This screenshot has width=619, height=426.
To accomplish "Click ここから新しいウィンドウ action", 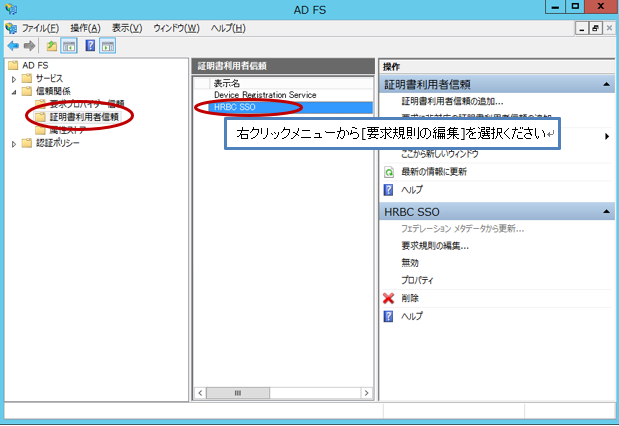I will 440,154.
